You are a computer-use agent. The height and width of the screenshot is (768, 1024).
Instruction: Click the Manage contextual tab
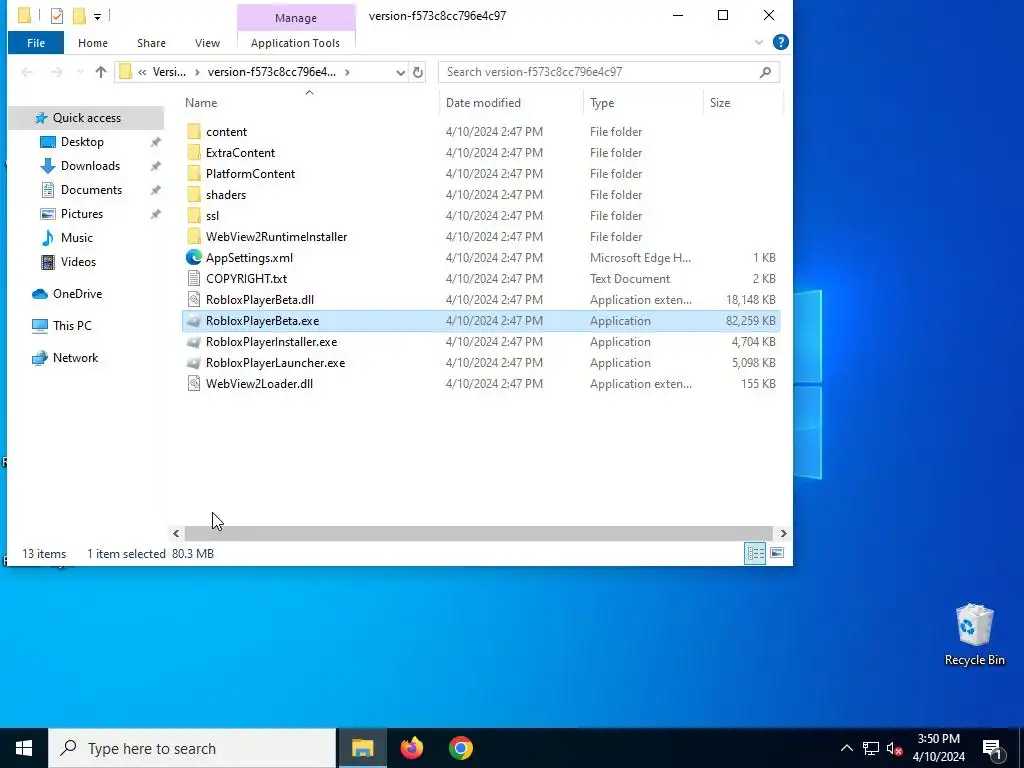coord(296,18)
